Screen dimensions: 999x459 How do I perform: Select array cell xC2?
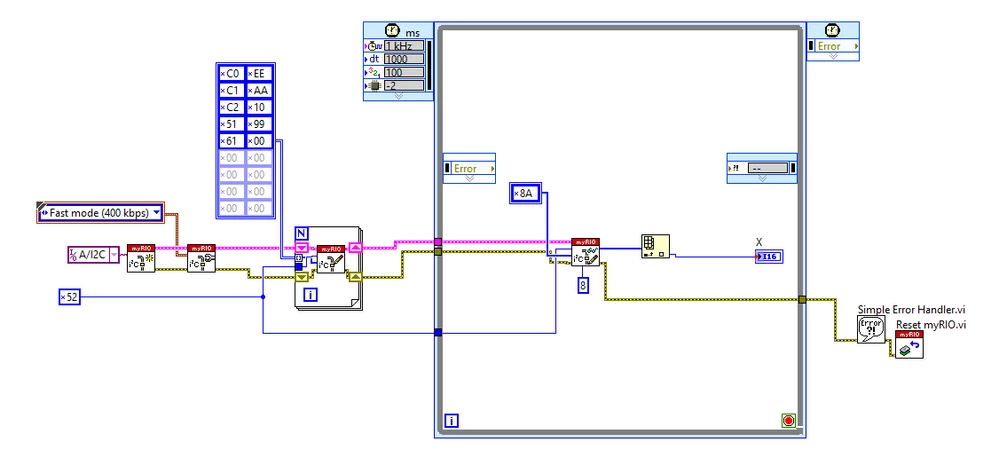click(231, 107)
